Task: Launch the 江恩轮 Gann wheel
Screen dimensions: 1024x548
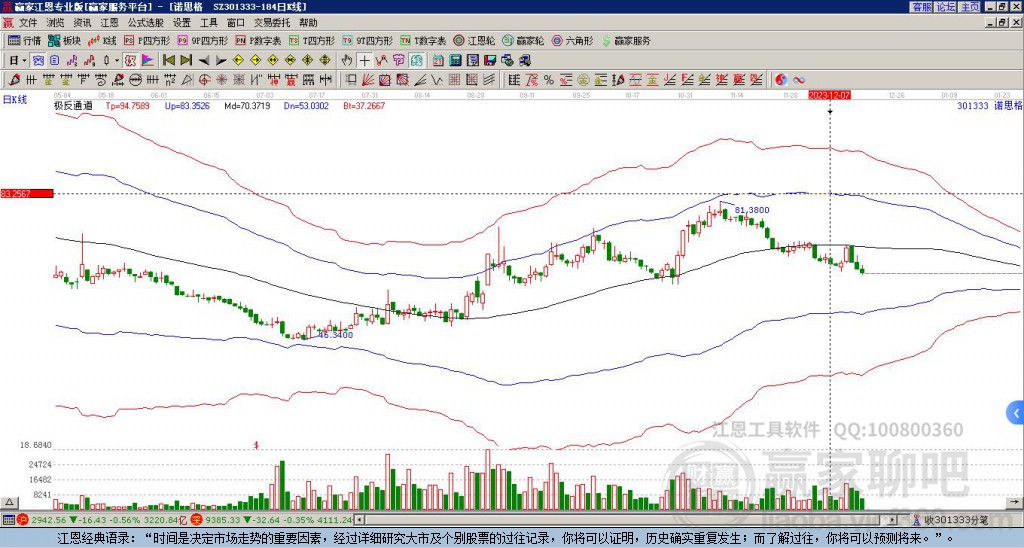Action: pos(474,40)
